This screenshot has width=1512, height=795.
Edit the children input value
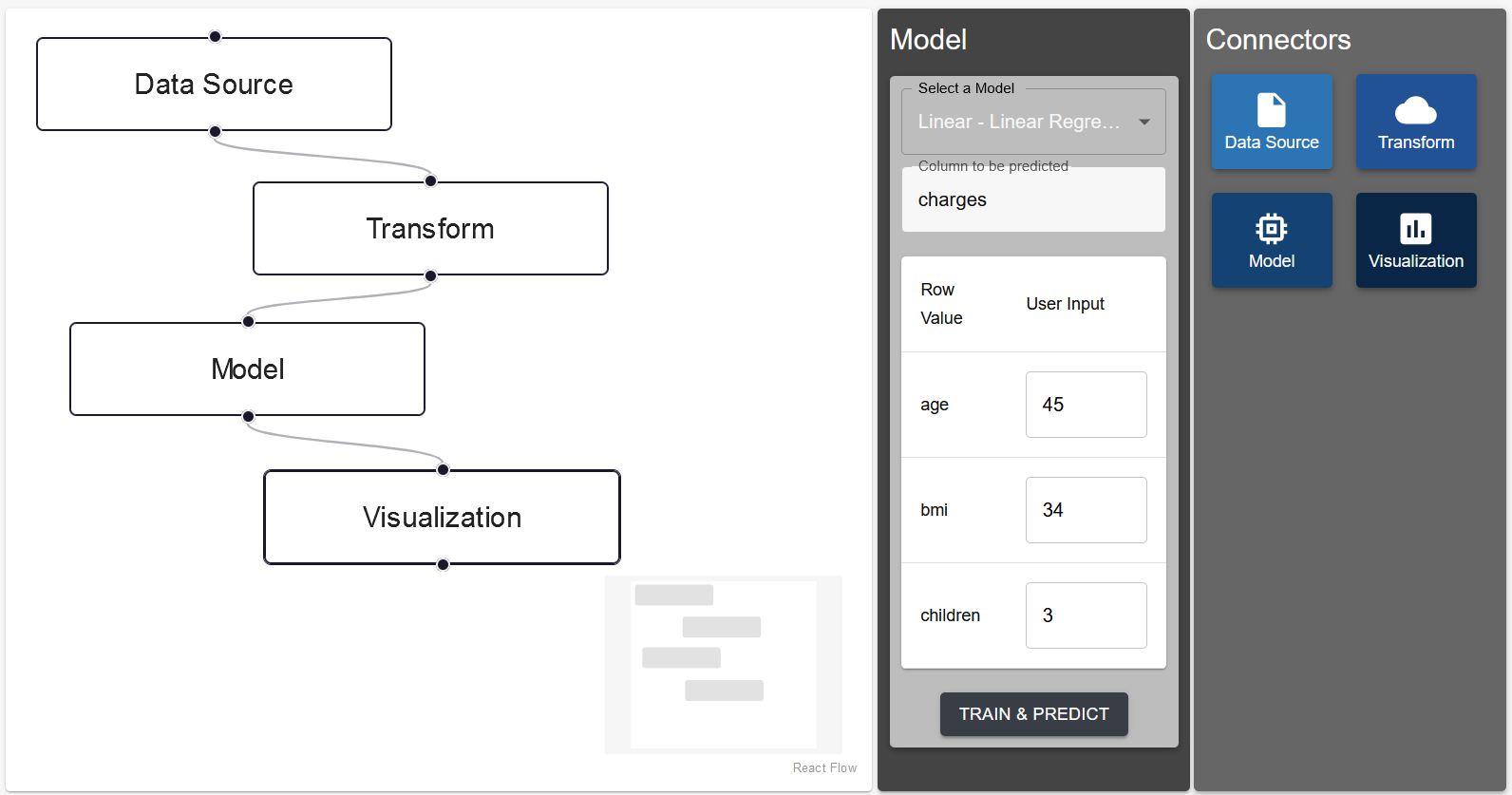pyautogui.click(x=1086, y=615)
